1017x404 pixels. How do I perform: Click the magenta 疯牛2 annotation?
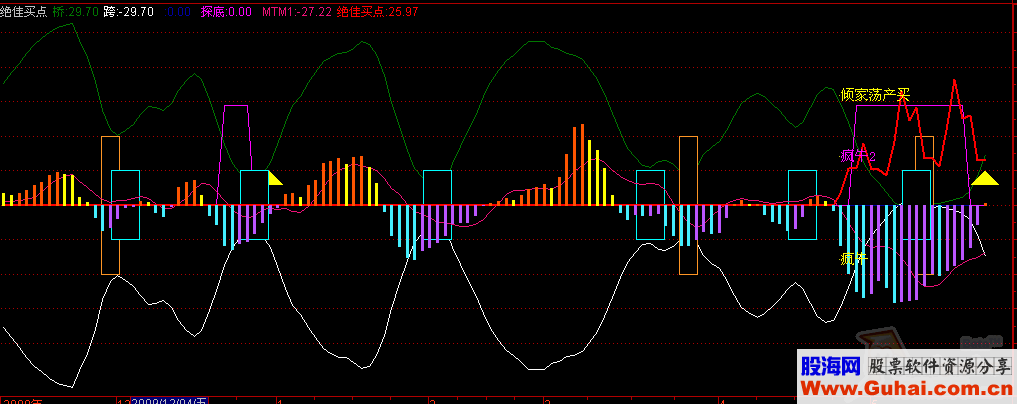(x=858, y=156)
